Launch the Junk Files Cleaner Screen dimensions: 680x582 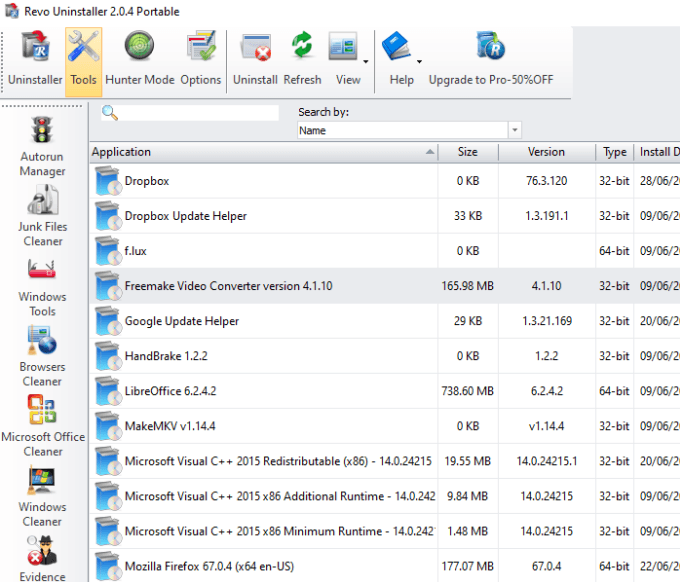point(42,216)
